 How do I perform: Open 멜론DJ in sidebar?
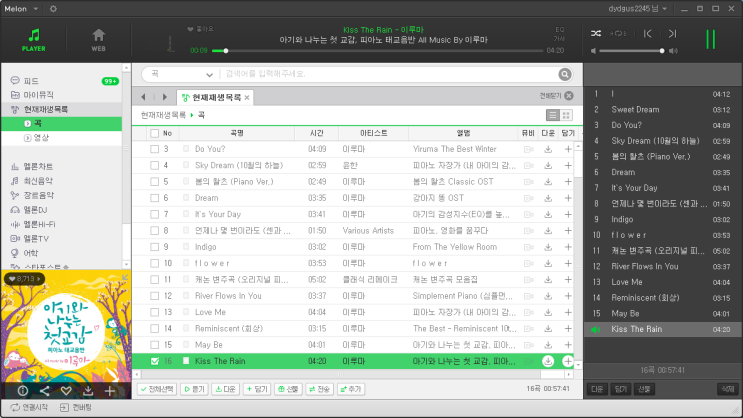[29, 210]
